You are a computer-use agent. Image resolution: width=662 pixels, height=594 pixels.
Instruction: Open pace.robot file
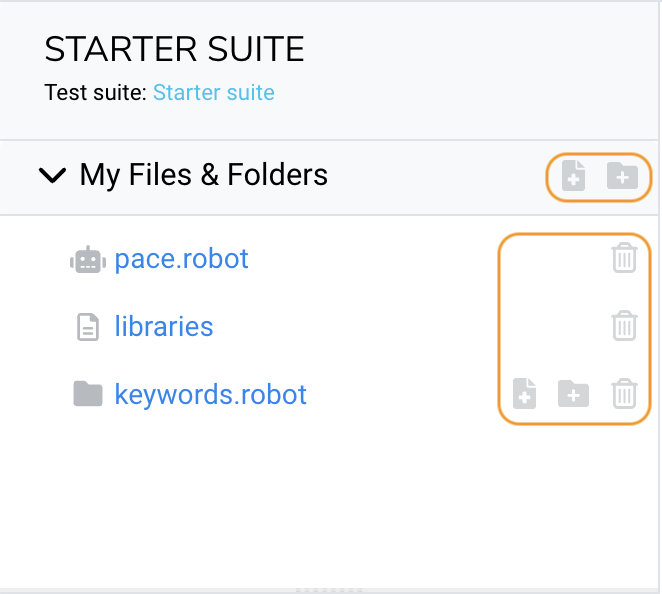coord(182,258)
